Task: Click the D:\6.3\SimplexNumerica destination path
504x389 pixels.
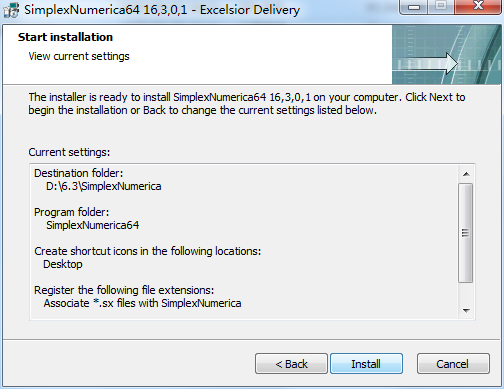Action: click(x=103, y=186)
